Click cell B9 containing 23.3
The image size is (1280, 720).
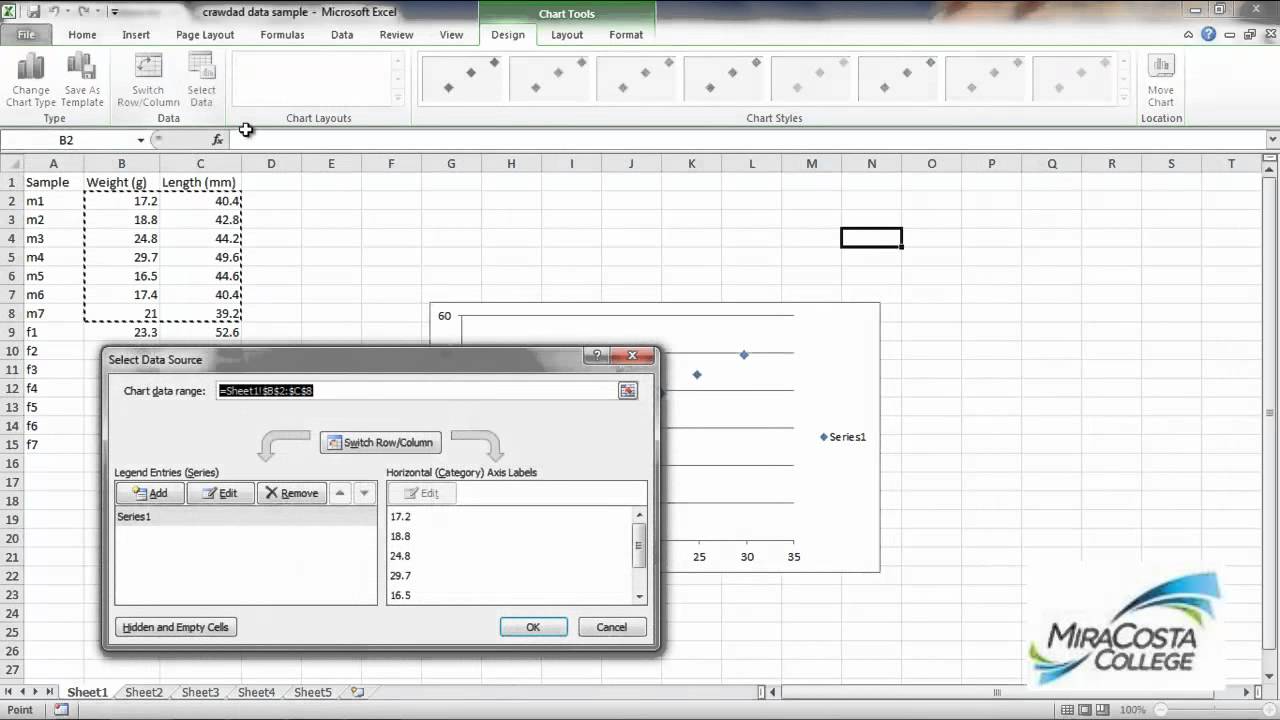tap(121, 332)
